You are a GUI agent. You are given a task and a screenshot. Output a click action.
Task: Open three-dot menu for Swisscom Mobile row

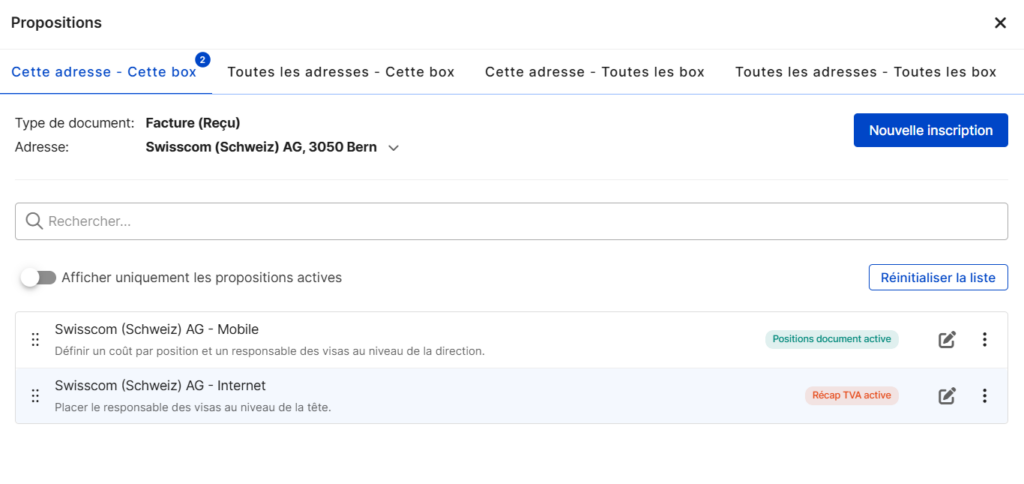pyautogui.click(x=984, y=340)
